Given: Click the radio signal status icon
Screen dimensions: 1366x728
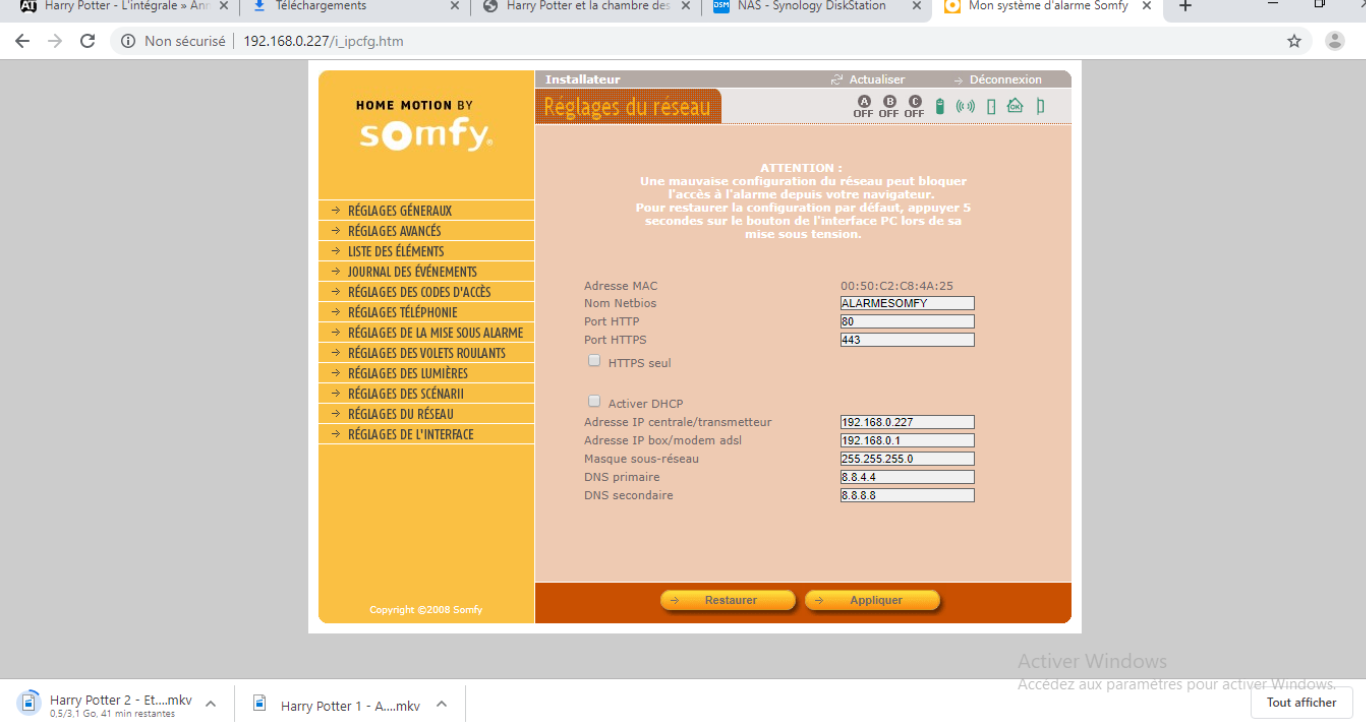Looking at the screenshot, I should click(x=965, y=106).
